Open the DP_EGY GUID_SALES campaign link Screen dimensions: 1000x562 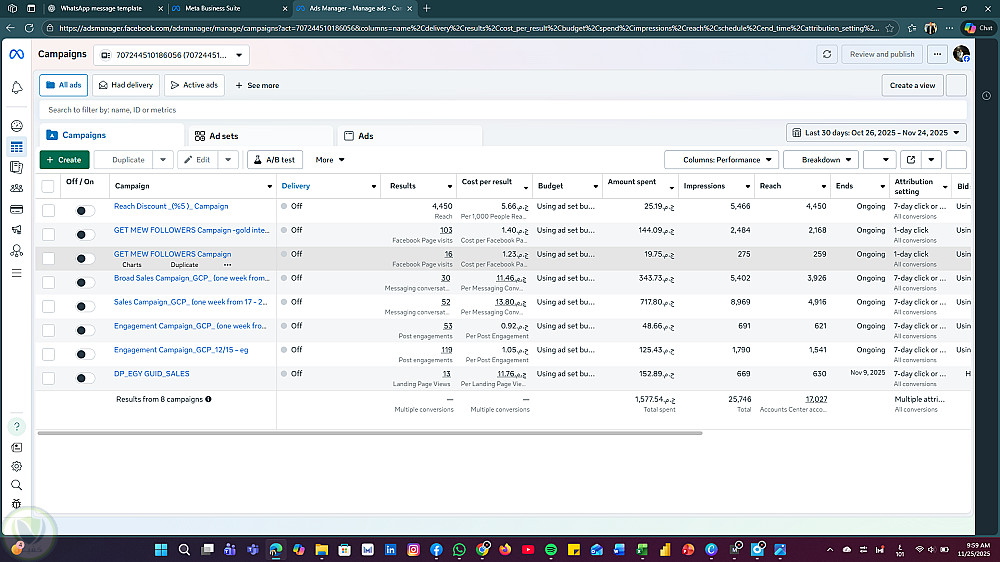(152, 374)
